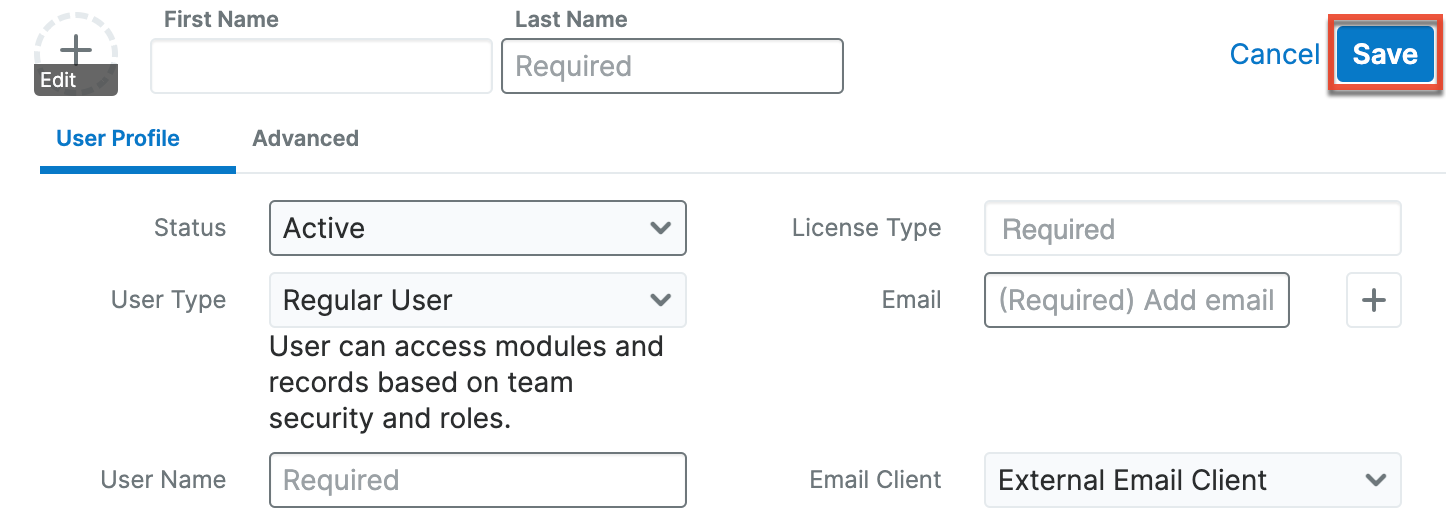
Task: Select the User Profile tab
Action: click(118, 139)
